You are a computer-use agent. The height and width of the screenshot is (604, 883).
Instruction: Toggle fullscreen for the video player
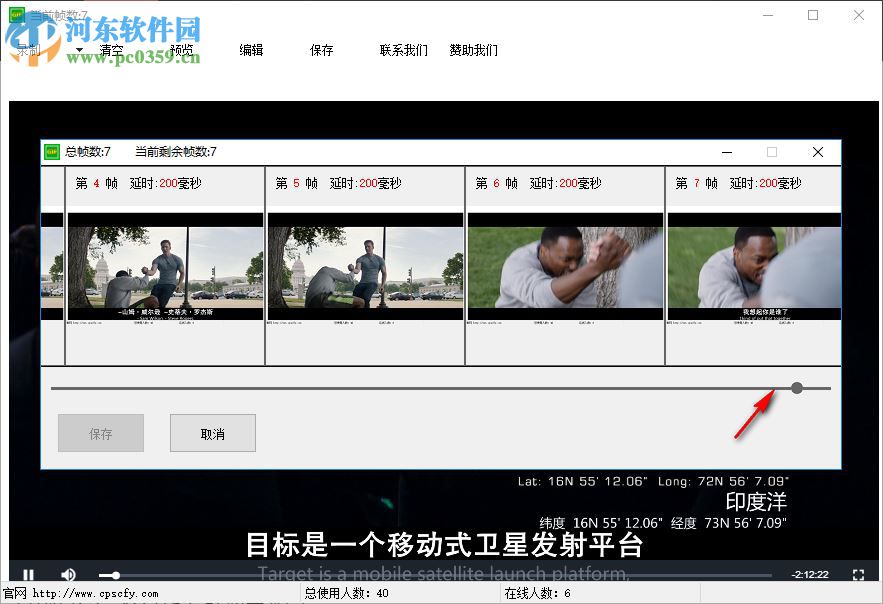point(858,574)
